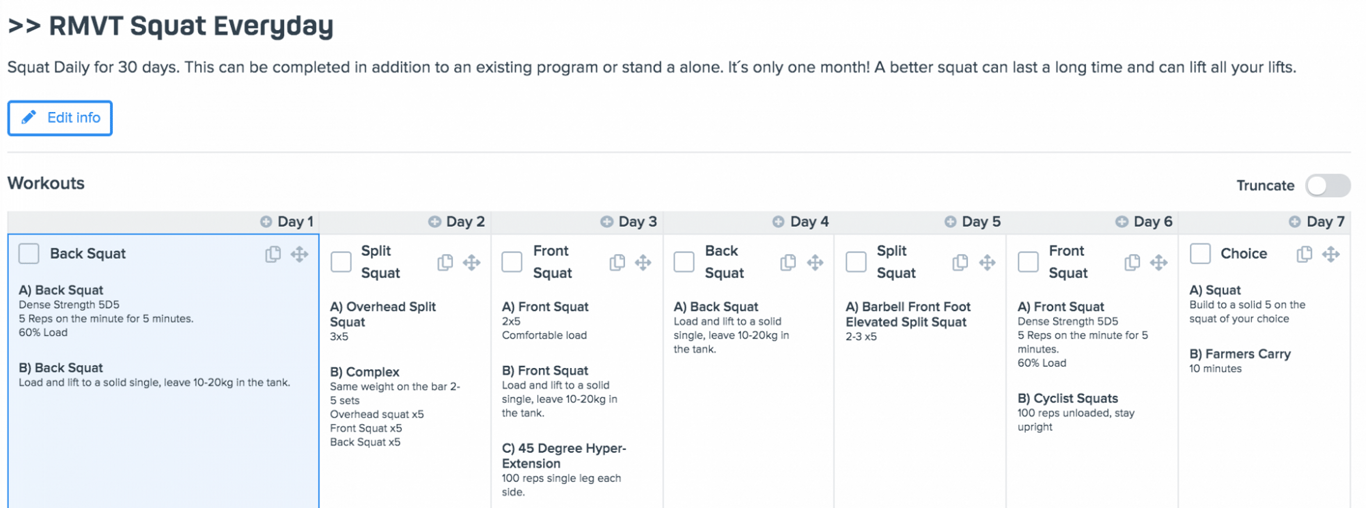Open the Day 6 Cyclist Squats exercise
This screenshot has height=508, width=1366.
click(x=1067, y=398)
